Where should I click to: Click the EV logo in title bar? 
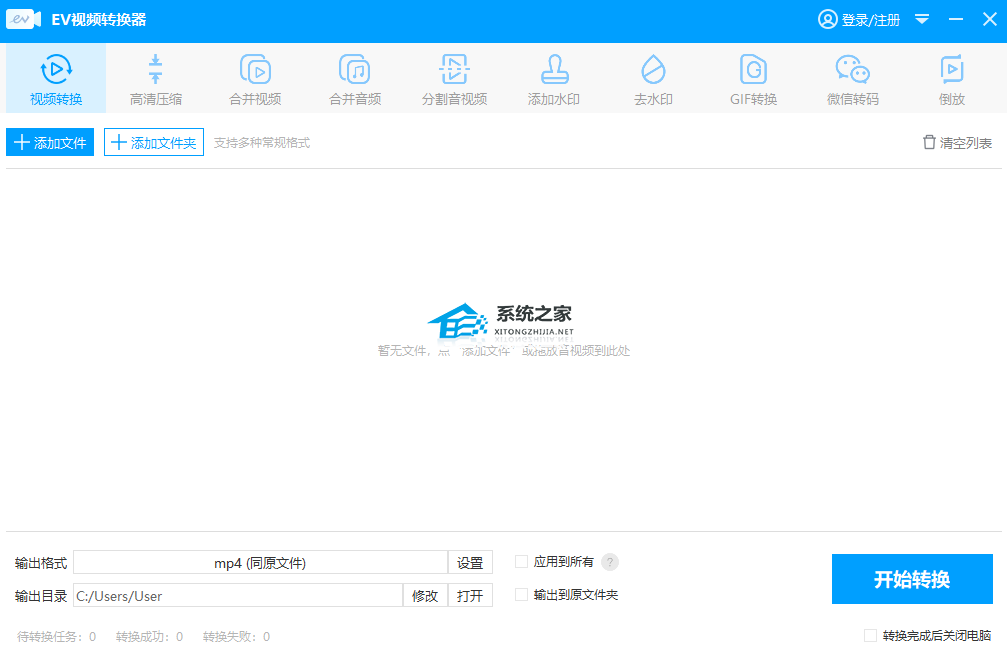pyautogui.click(x=24, y=19)
